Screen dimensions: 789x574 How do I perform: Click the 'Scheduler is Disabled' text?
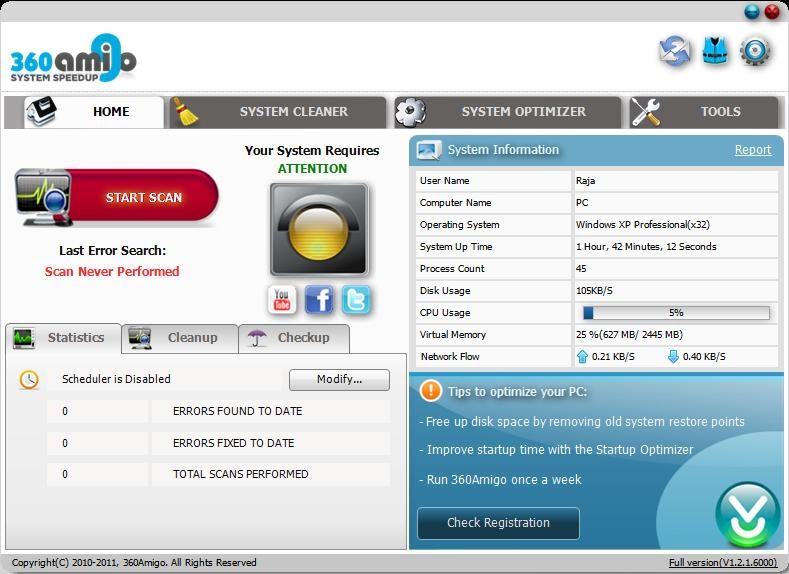tap(116, 379)
